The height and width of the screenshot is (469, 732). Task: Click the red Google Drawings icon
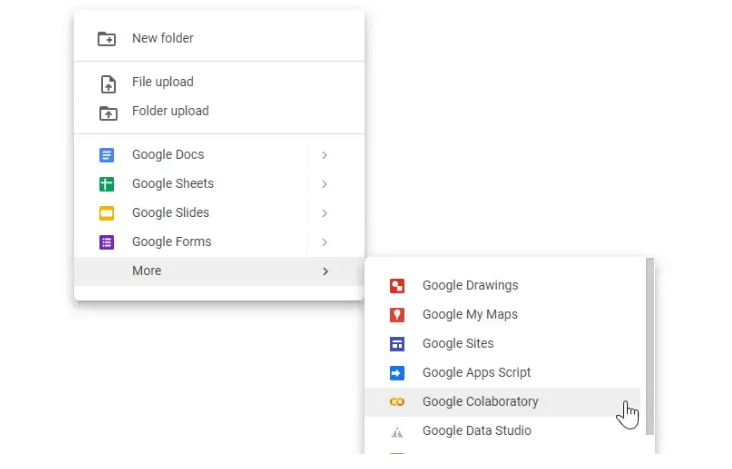(x=397, y=286)
